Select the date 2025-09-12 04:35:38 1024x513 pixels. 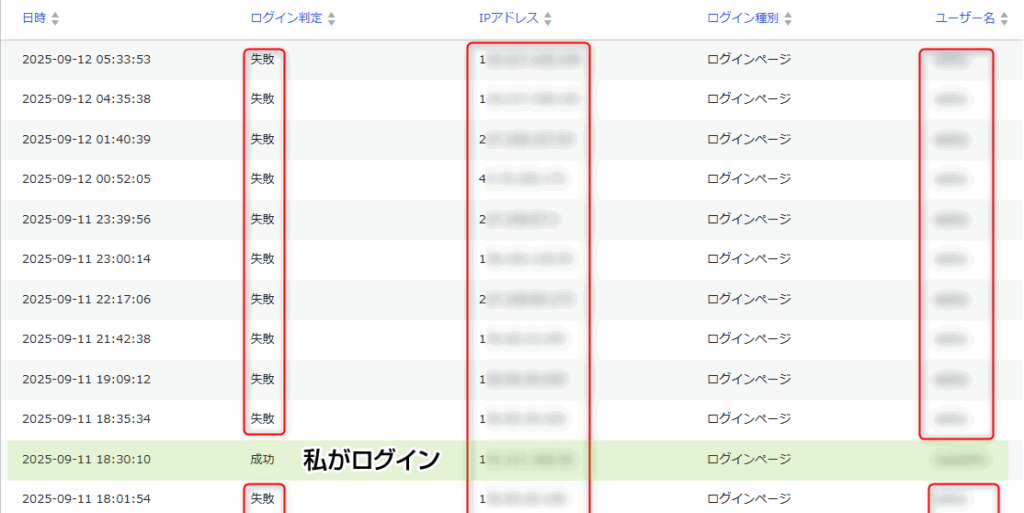(x=86, y=99)
